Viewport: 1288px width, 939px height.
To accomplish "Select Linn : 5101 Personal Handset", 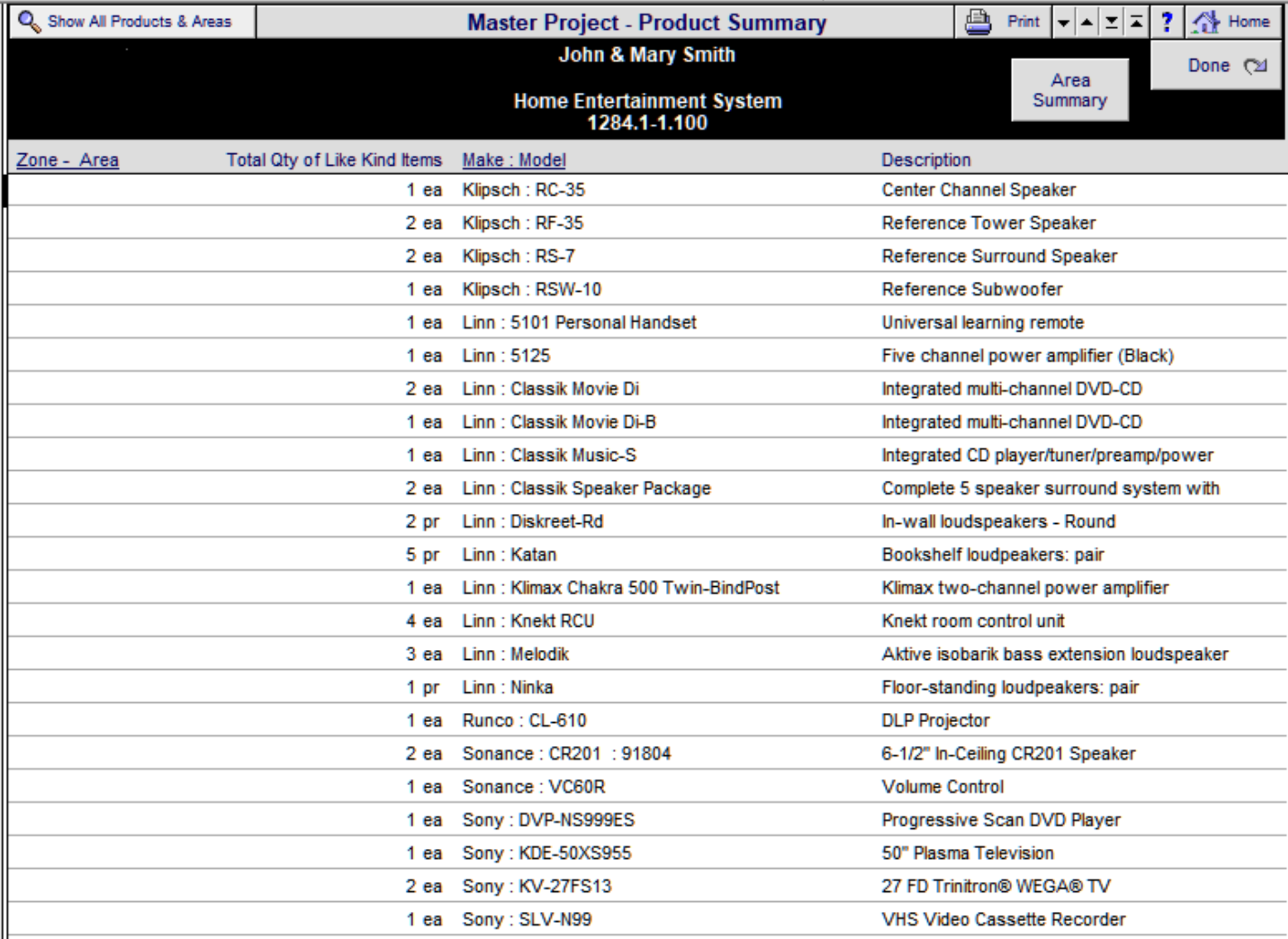I will (x=579, y=322).
